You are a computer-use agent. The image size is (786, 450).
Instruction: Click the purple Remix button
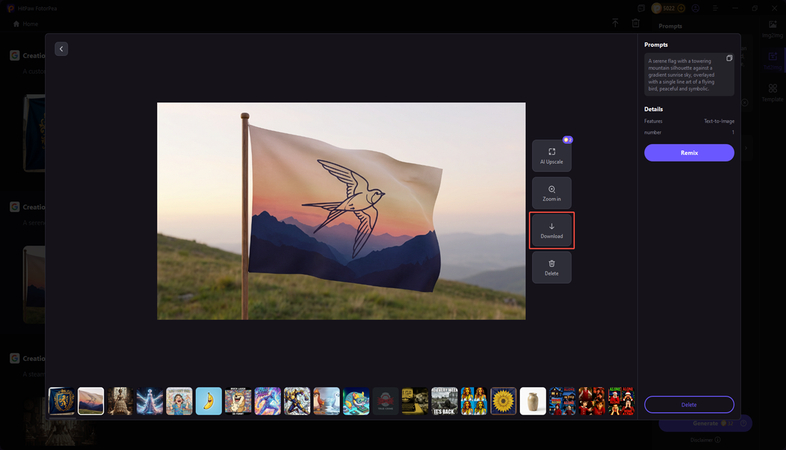689,153
